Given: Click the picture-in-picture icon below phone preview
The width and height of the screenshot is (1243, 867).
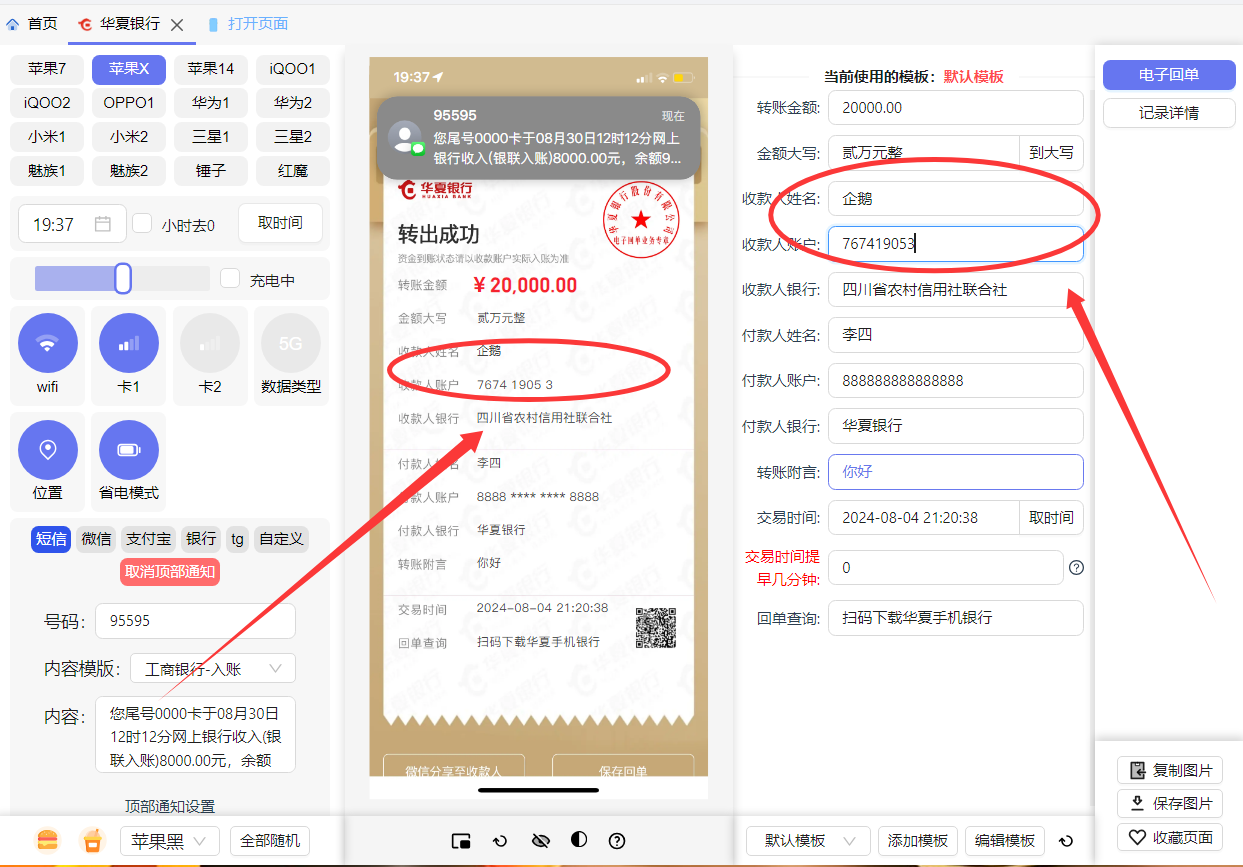Looking at the screenshot, I should (461, 841).
